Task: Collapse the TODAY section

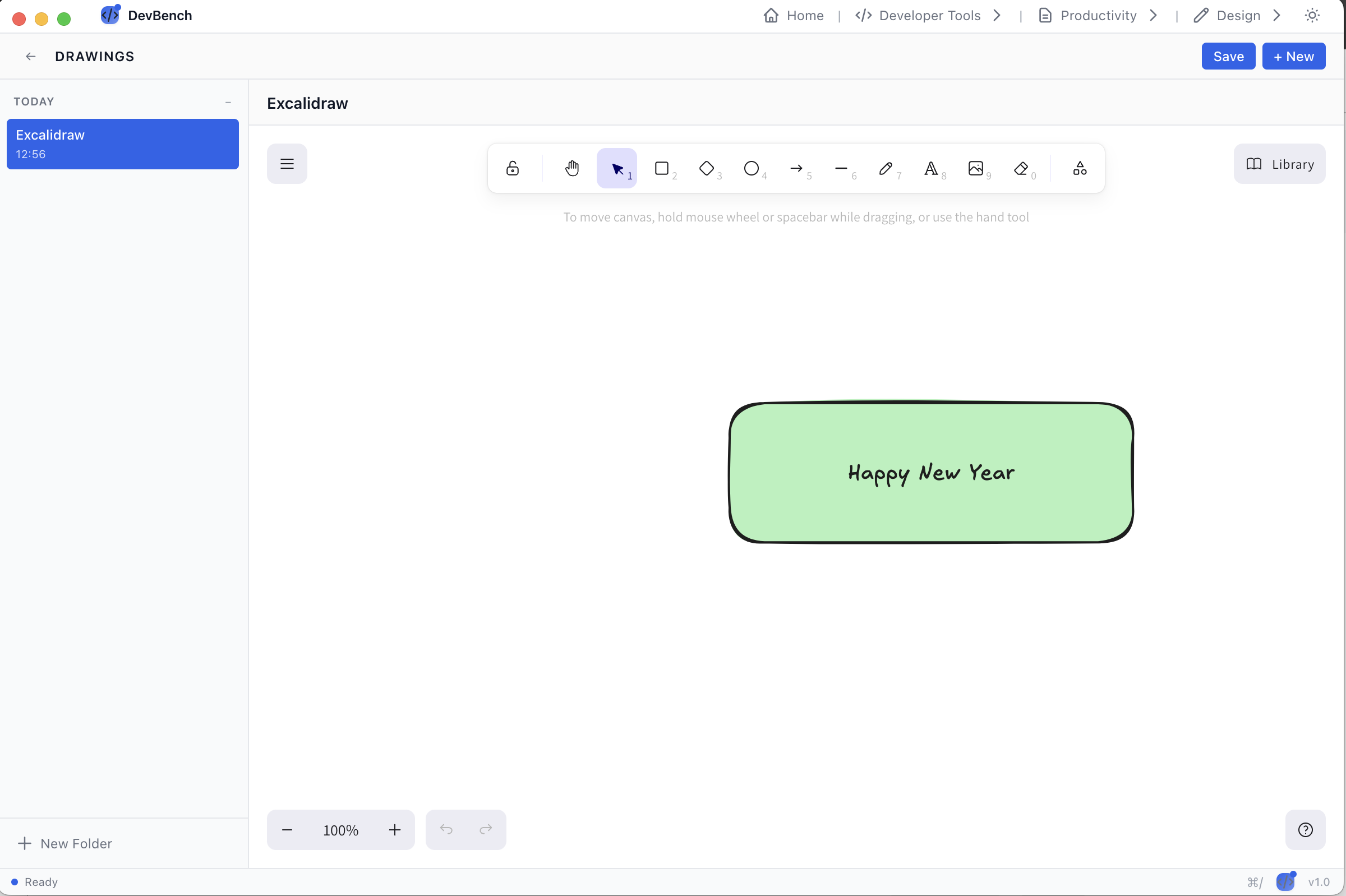Action: tap(228, 102)
